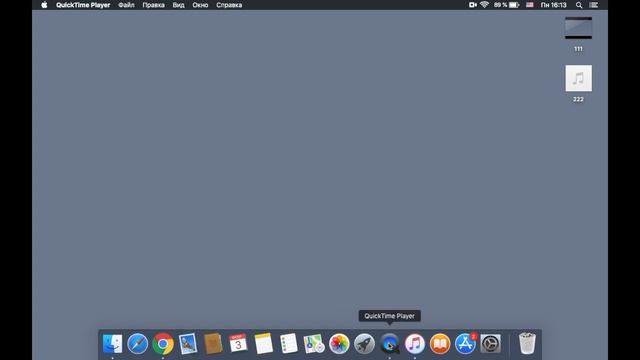The image size is (640, 360).
Task: Open the keyboard input source flag
Action: click(x=529, y=5)
